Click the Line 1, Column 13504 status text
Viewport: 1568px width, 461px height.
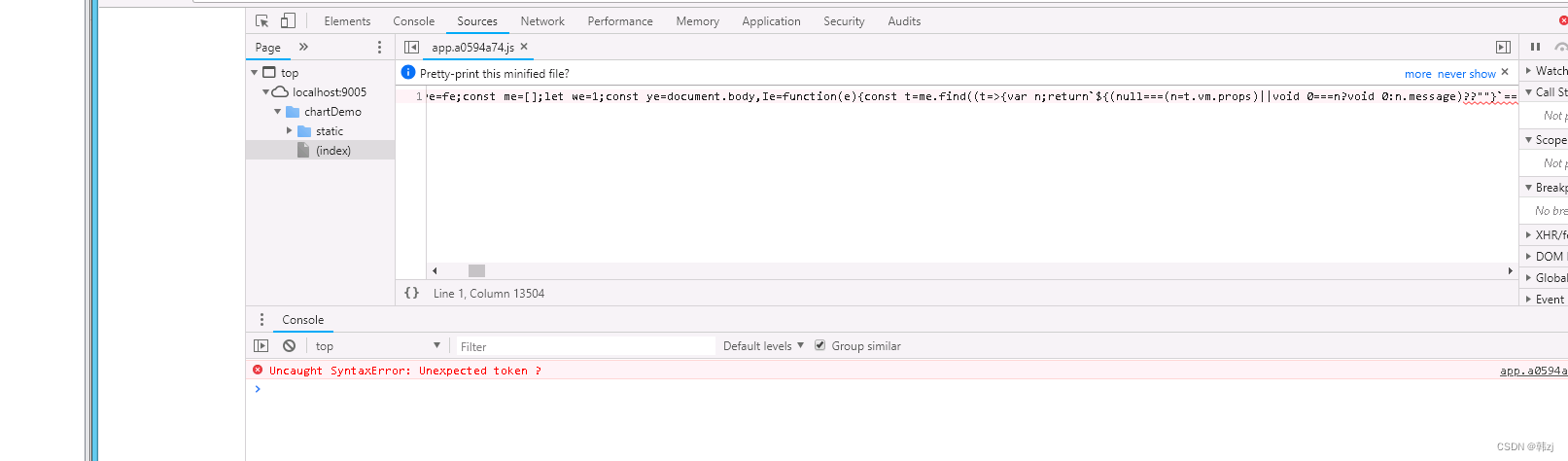point(489,293)
